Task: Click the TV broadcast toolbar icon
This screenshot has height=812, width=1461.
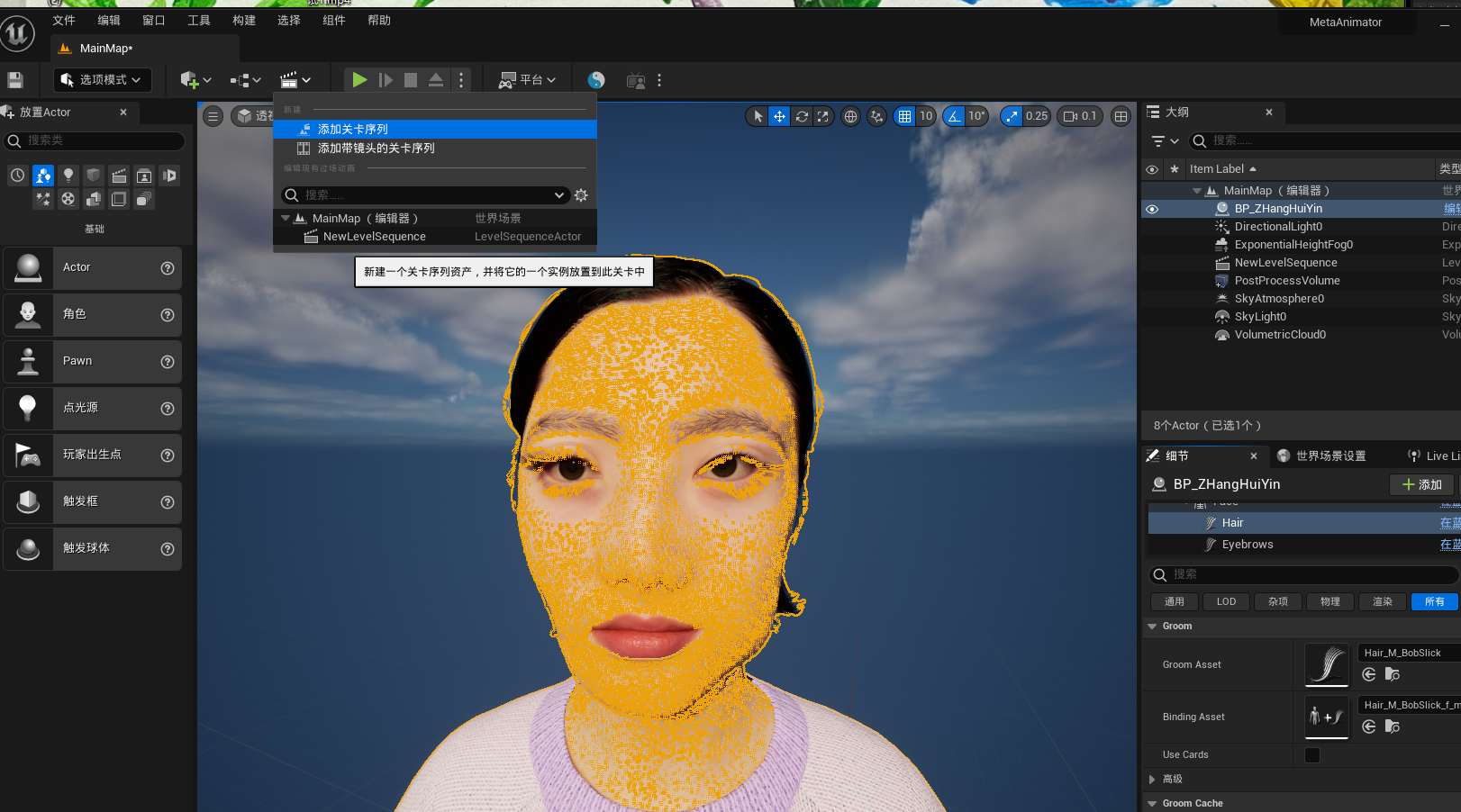Action: click(636, 80)
